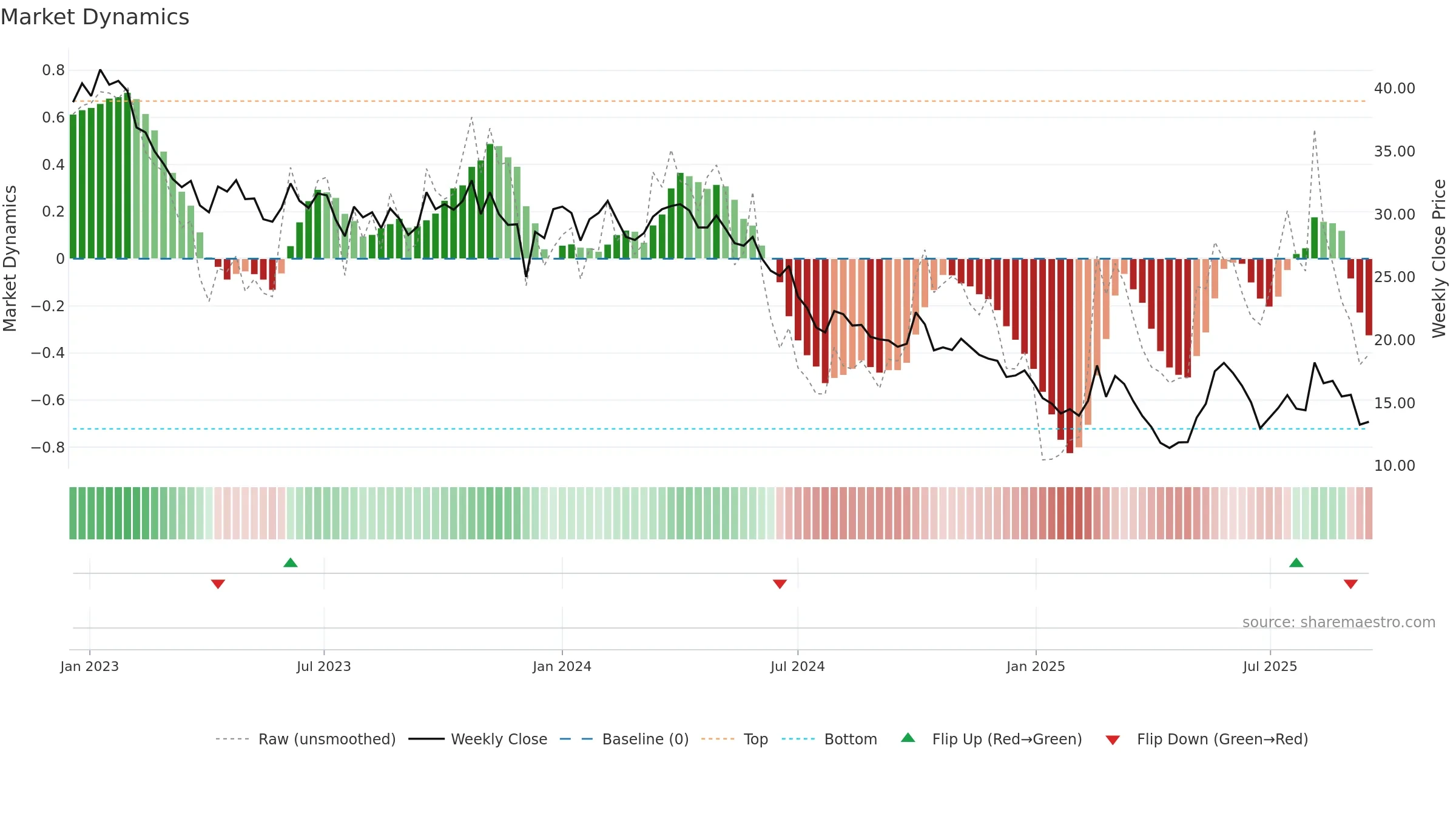Toggle Flip Up (Red→Green) legend entry

(991, 739)
